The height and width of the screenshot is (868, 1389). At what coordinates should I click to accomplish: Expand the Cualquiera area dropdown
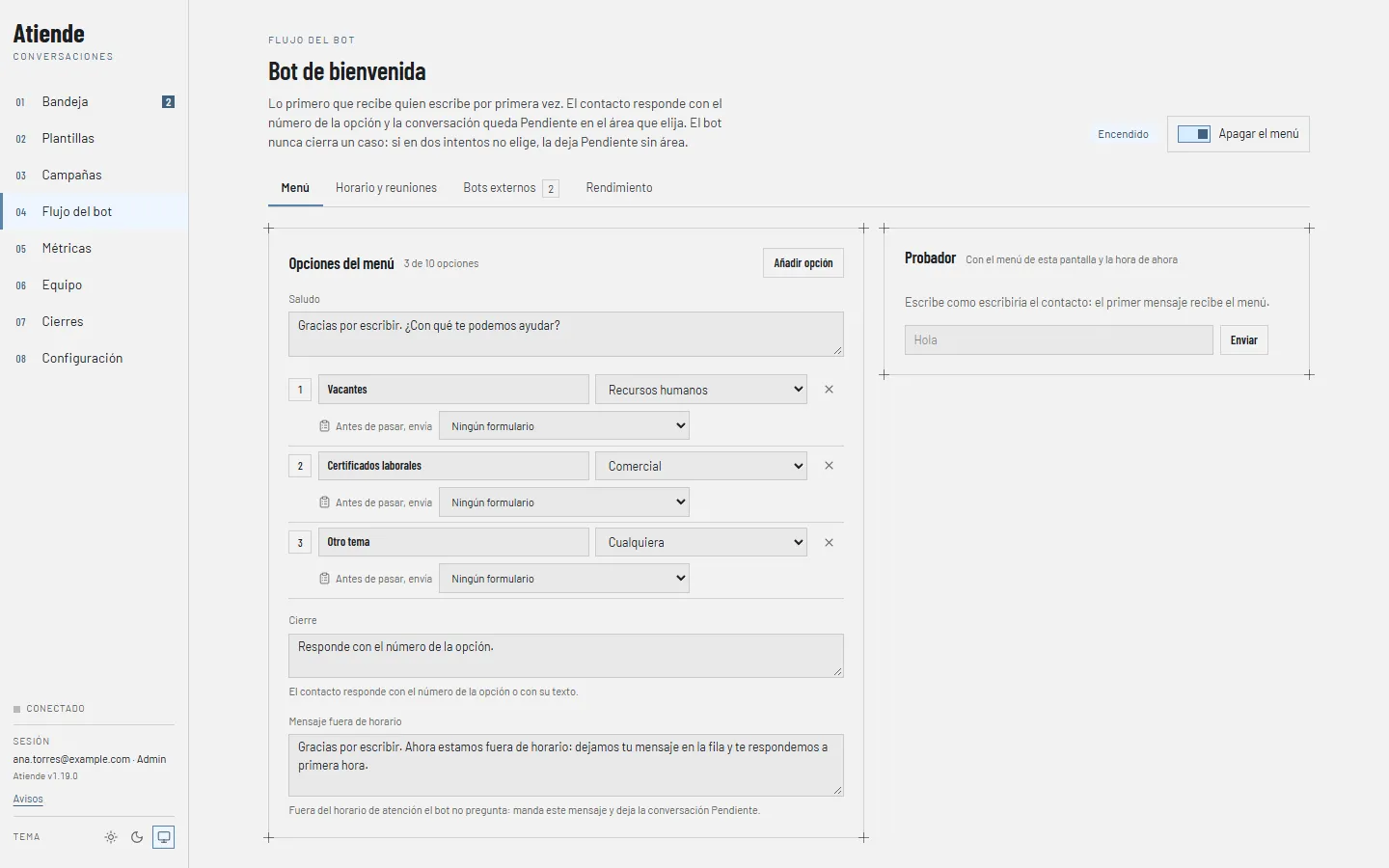coord(701,542)
